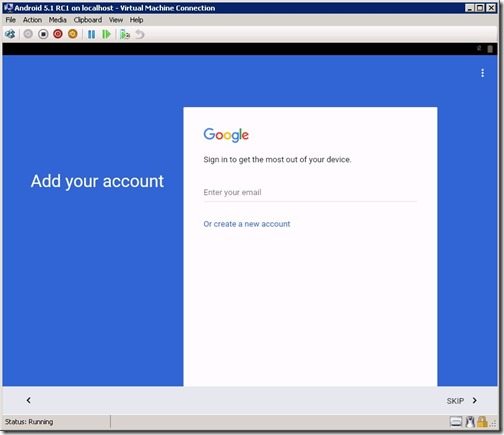504x435 pixels.
Task: Follow the Or create a new account link
Action: click(247, 224)
